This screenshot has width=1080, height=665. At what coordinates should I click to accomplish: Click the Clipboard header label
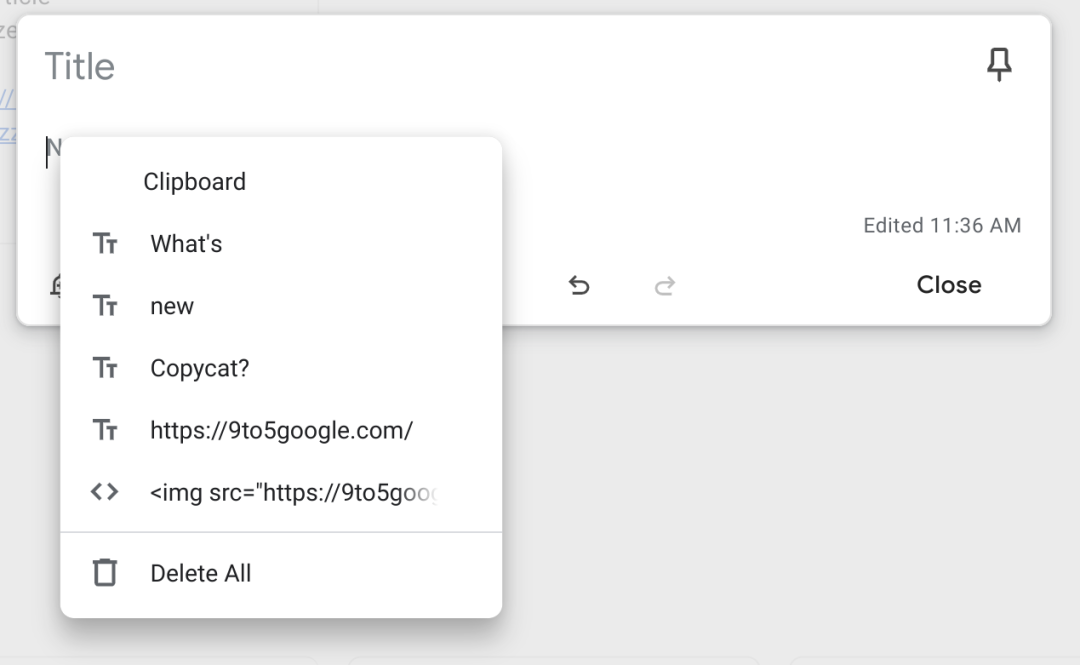194,182
